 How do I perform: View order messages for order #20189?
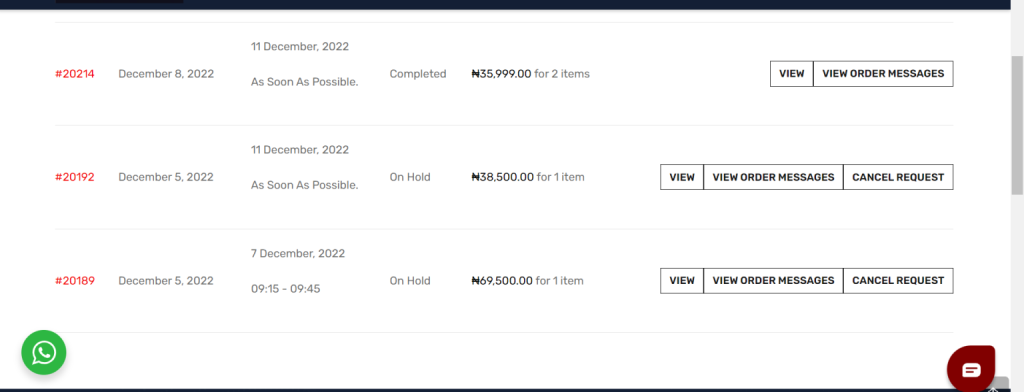point(773,281)
